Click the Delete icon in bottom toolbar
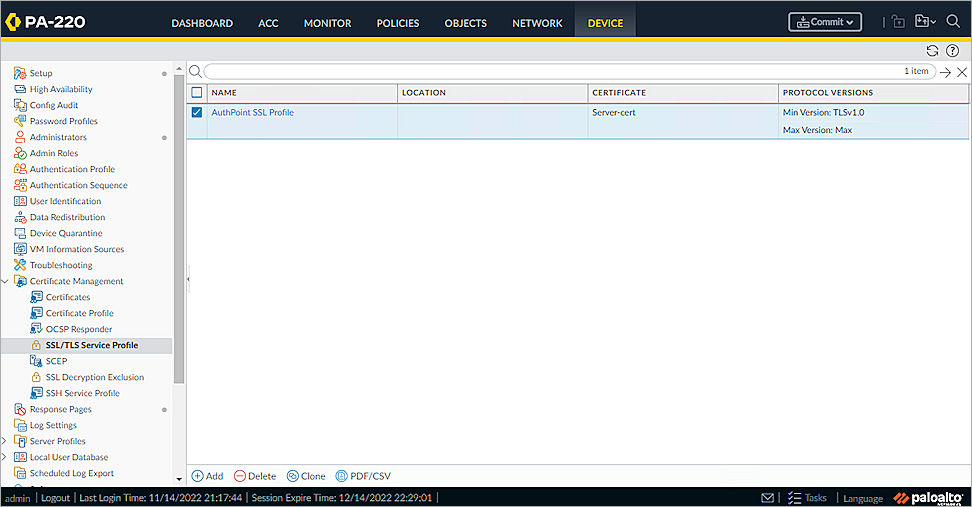 tap(239, 476)
